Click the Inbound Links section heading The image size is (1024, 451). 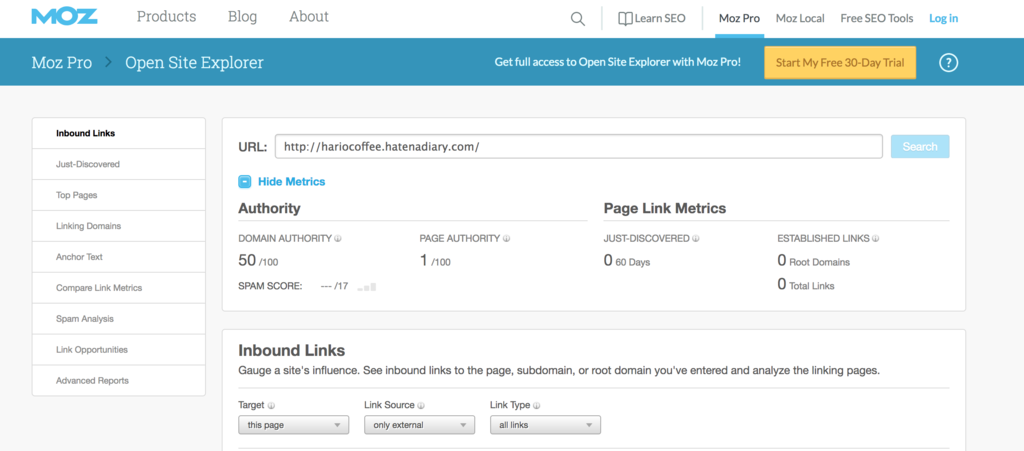pyautogui.click(x=291, y=350)
